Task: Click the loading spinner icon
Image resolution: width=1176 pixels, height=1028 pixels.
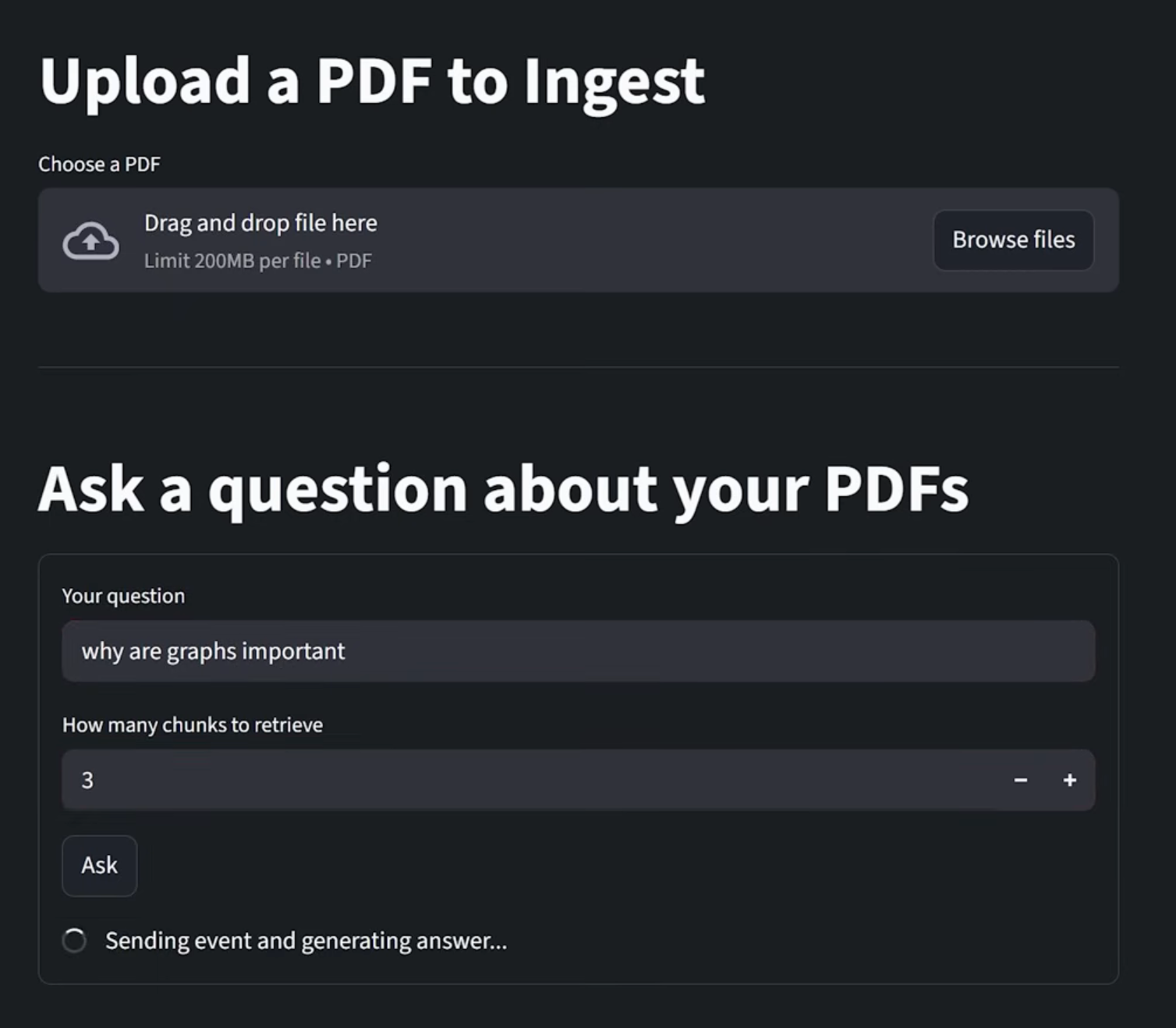Action: click(x=75, y=941)
